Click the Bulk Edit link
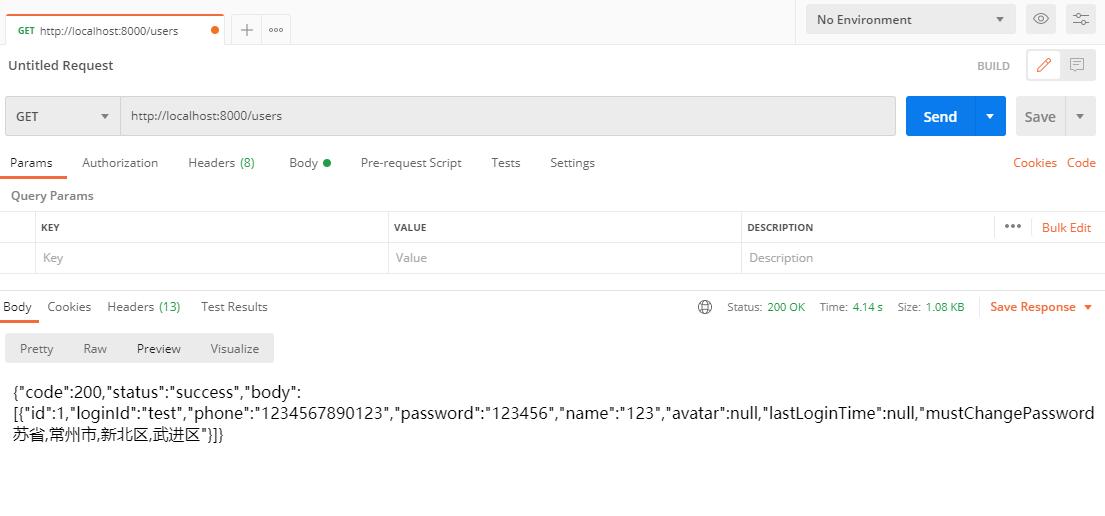1105x516 pixels. click(x=1066, y=228)
